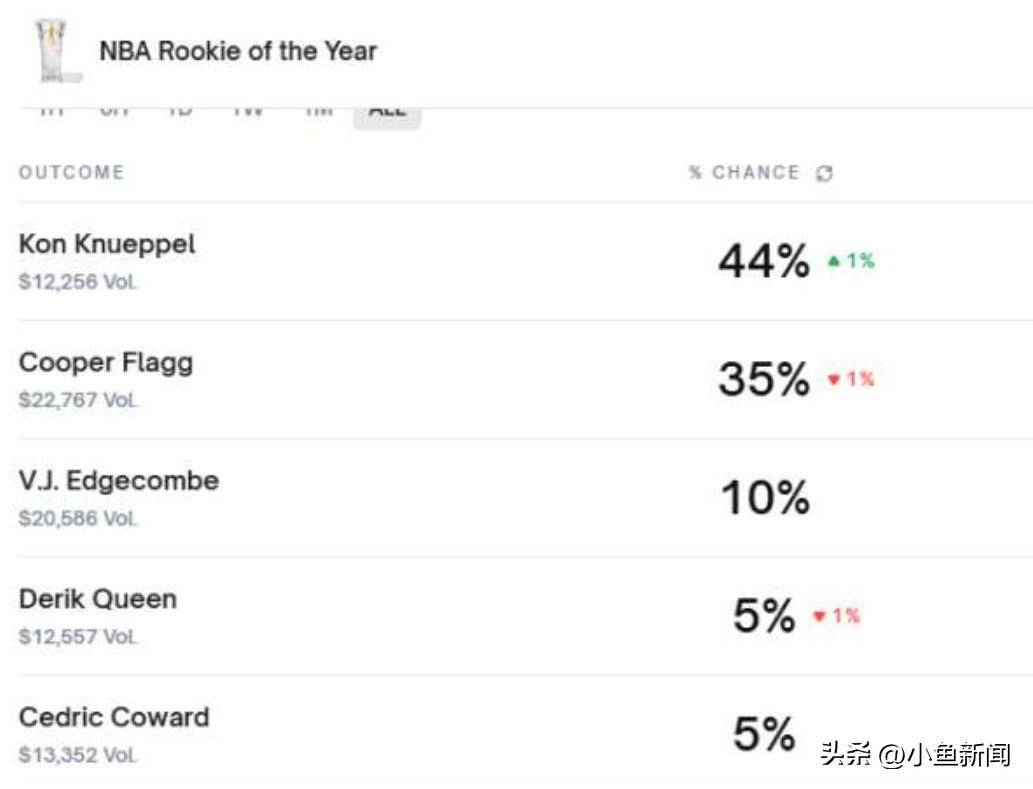Click the red down arrow on Derik Queen's row
The width and height of the screenshot is (1033, 789).
(x=819, y=616)
